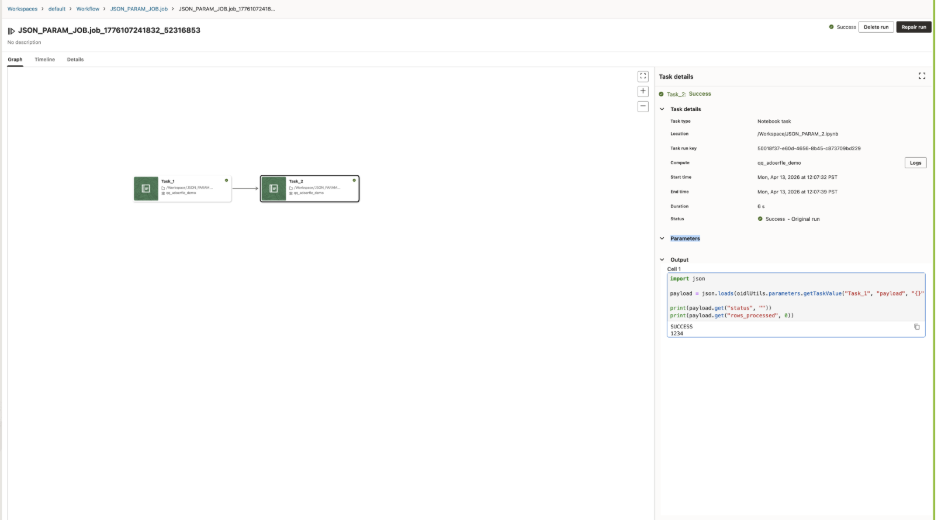Viewport: 936px width, 520px height.
Task: Click the green status dot on the Task_1 node
Action: click(x=226, y=180)
